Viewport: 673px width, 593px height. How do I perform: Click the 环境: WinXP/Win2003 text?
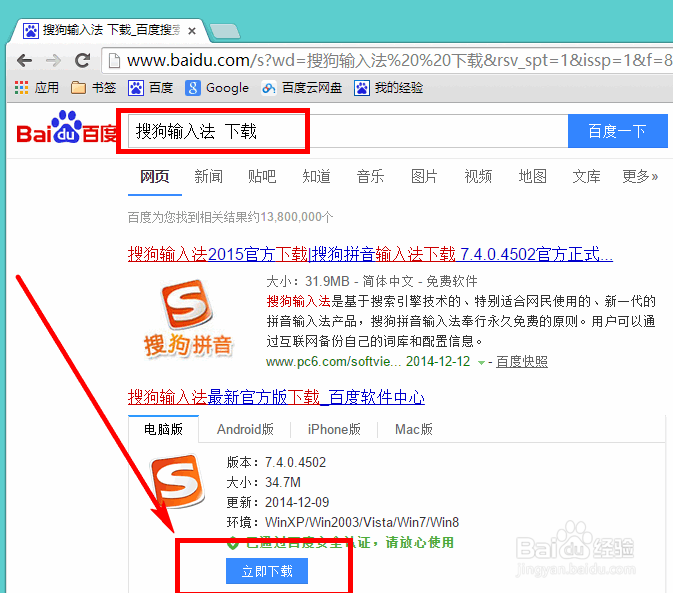coord(343,522)
